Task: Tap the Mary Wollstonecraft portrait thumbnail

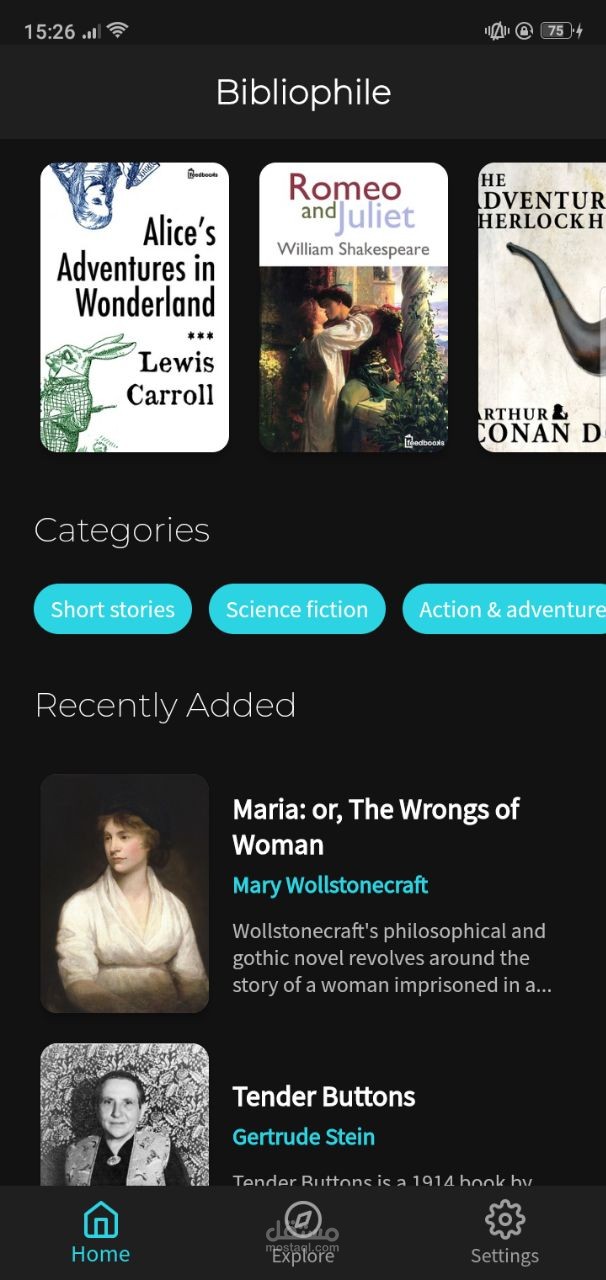Action: (x=125, y=893)
